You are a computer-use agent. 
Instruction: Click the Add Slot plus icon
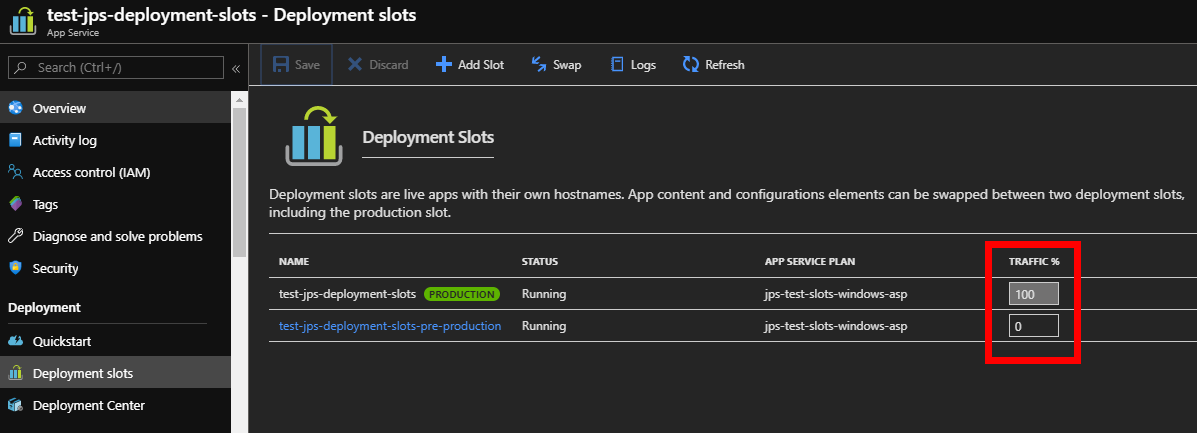coord(444,65)
